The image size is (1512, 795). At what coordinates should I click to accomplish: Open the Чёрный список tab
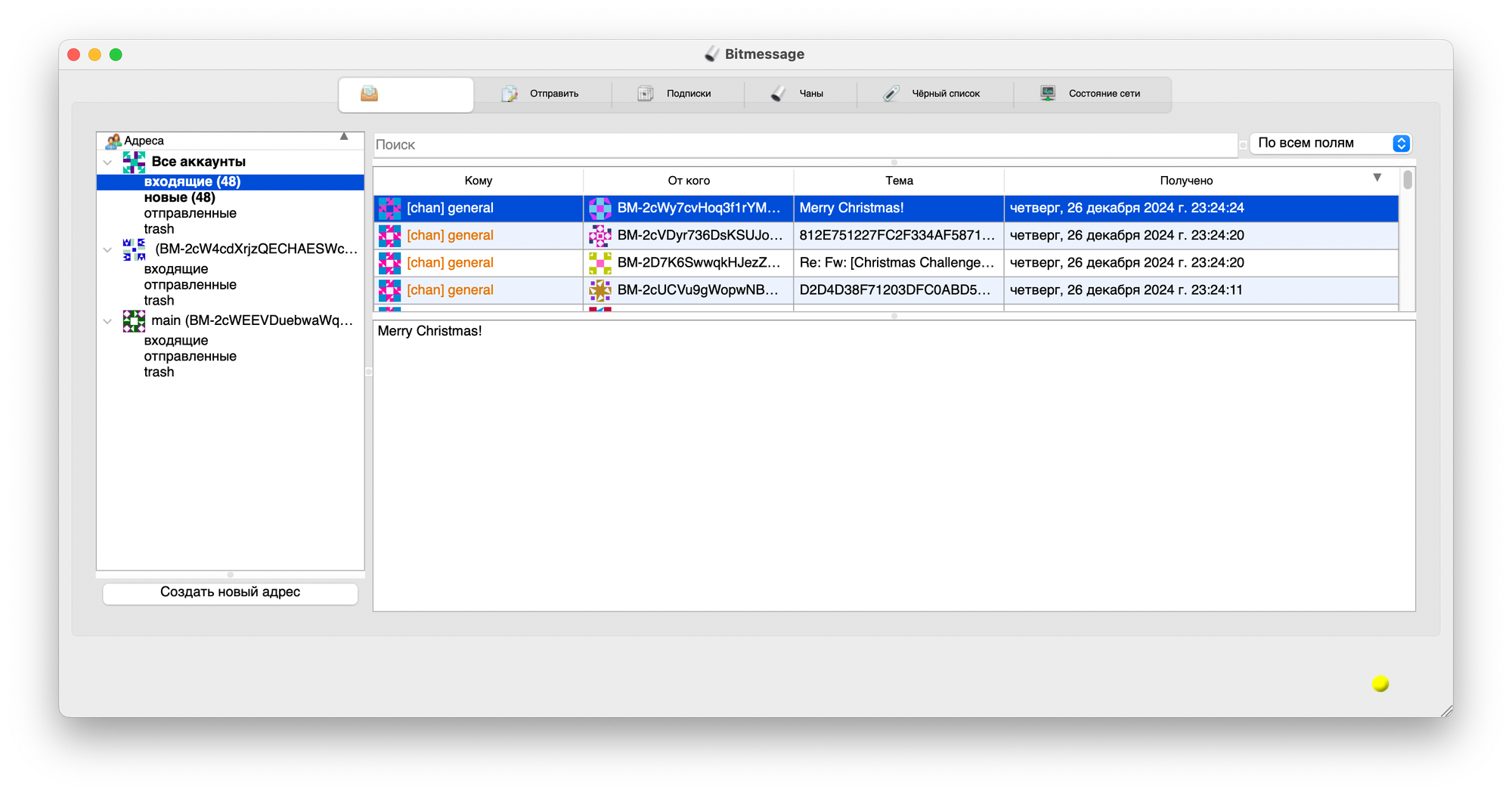click(933, 94)
